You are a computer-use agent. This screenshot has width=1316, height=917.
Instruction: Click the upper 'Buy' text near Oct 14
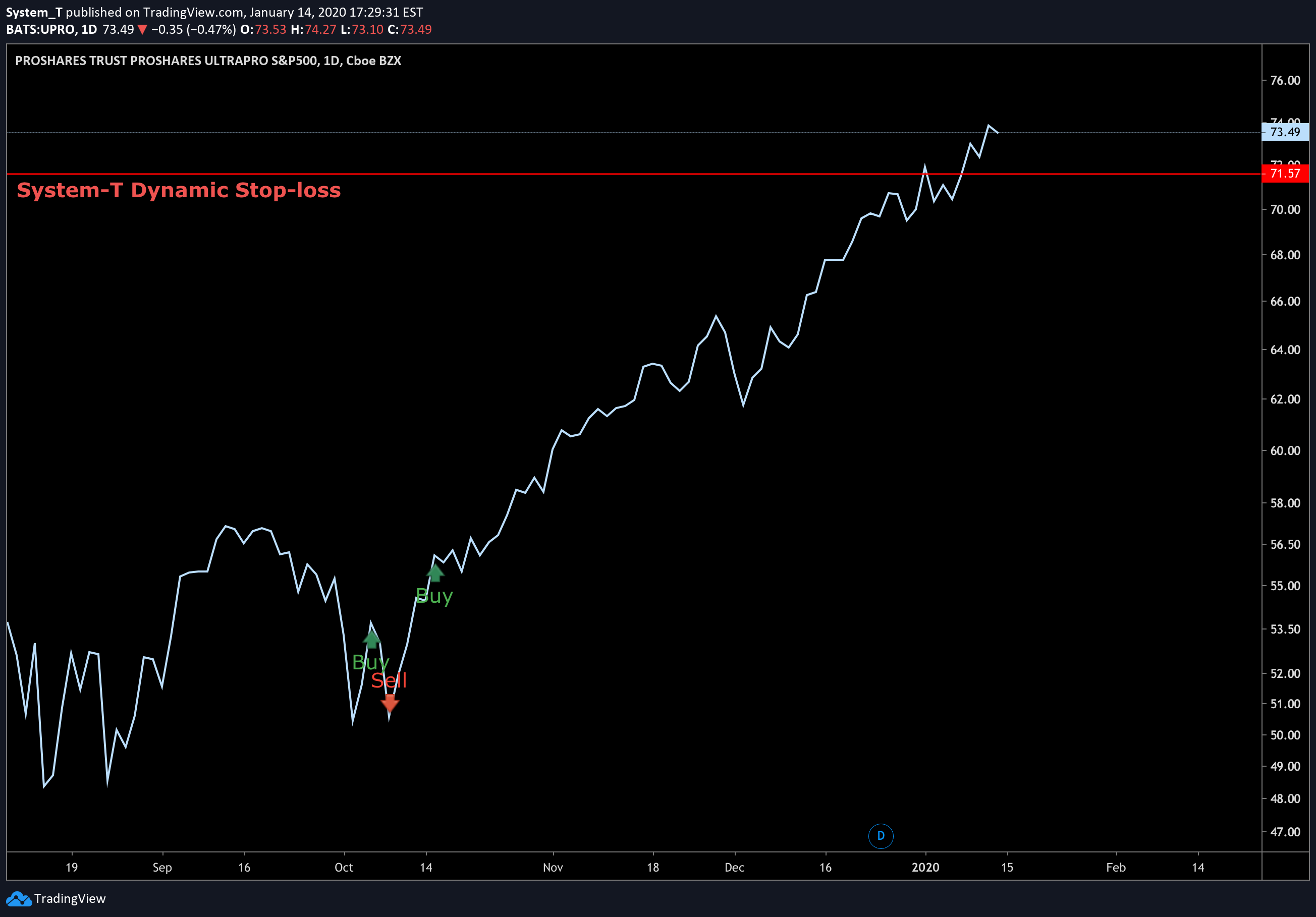tap(434, 596)
